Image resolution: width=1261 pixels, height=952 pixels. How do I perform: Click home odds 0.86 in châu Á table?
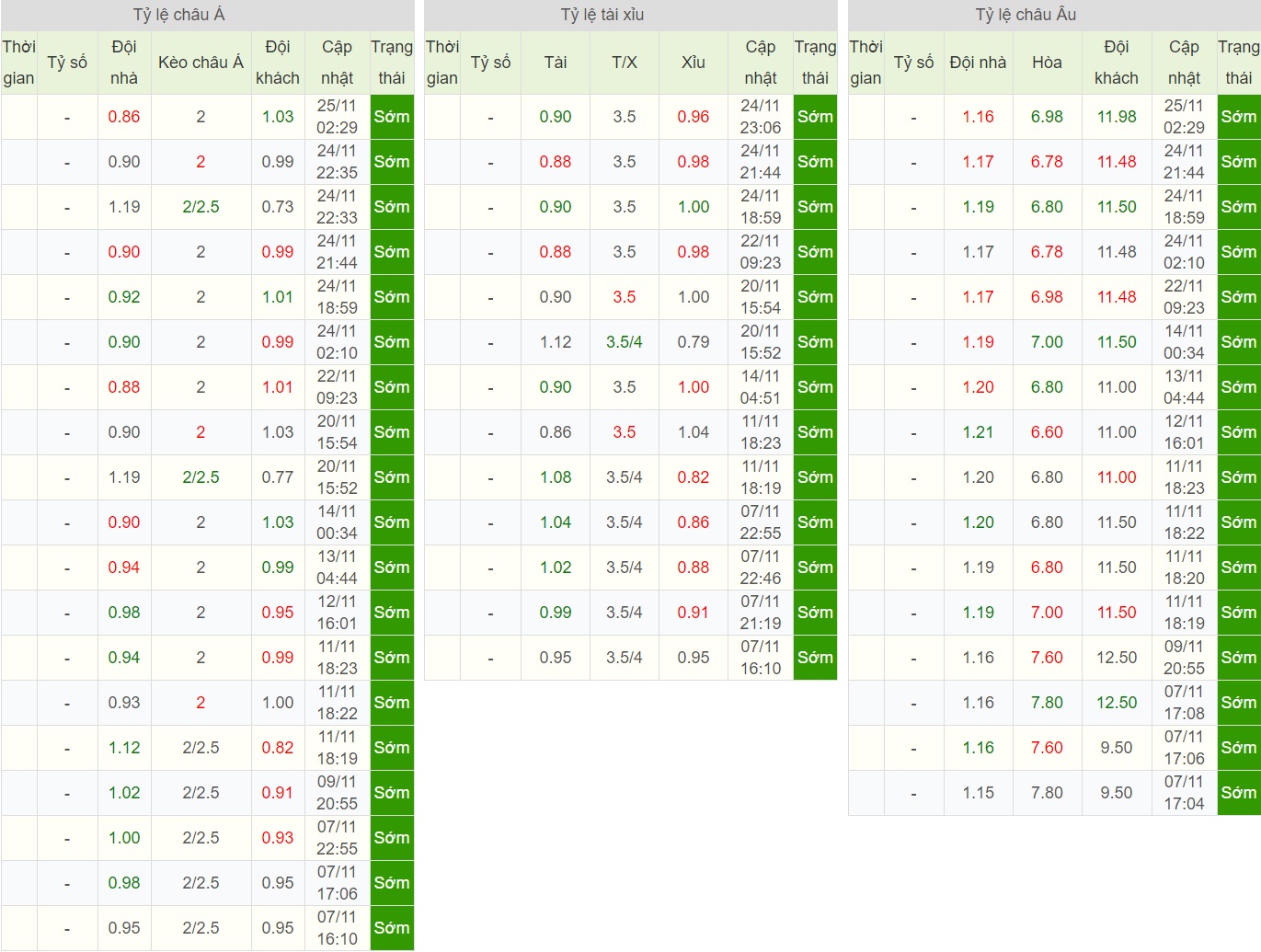124,117
